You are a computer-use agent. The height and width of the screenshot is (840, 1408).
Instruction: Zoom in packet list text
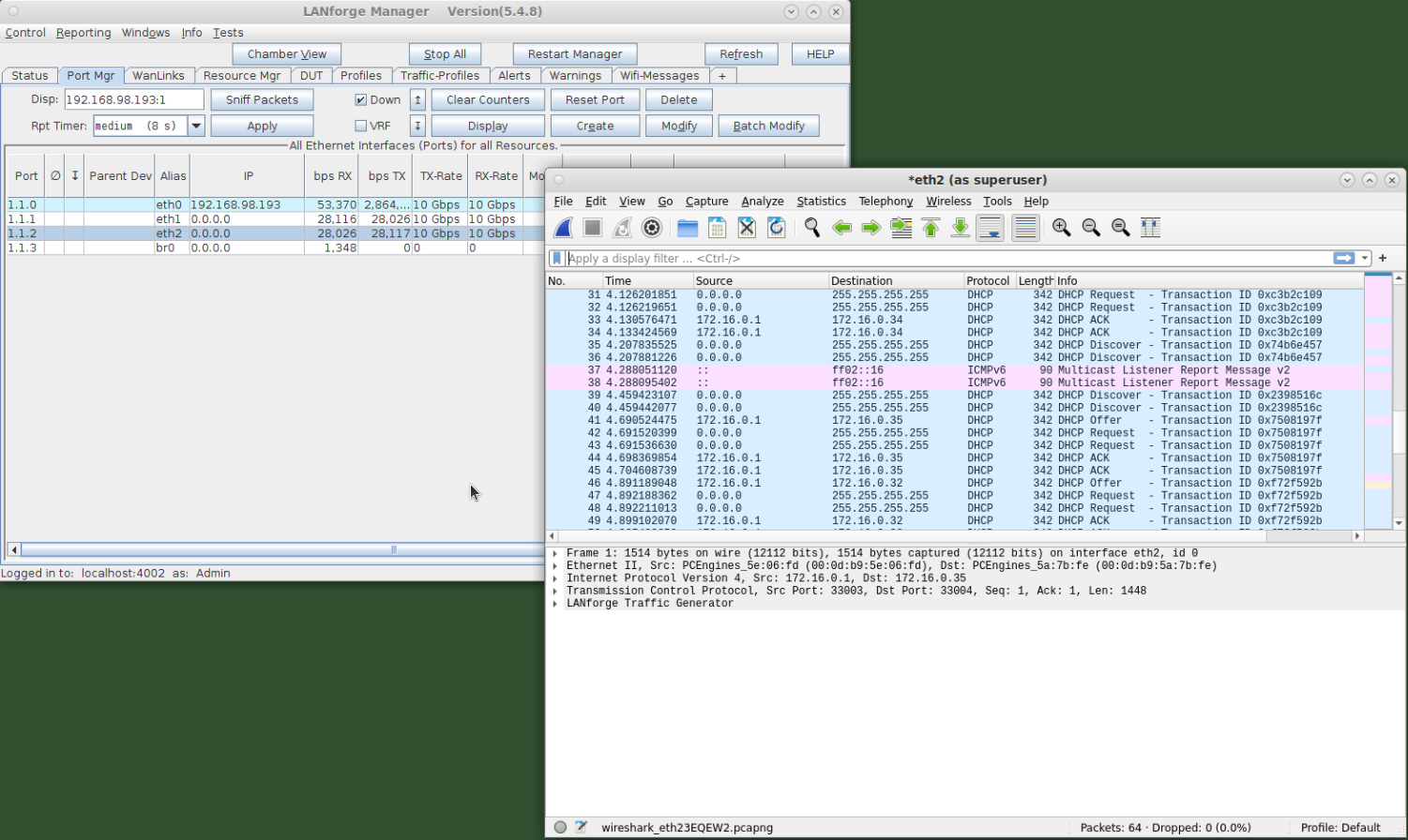1062,228
